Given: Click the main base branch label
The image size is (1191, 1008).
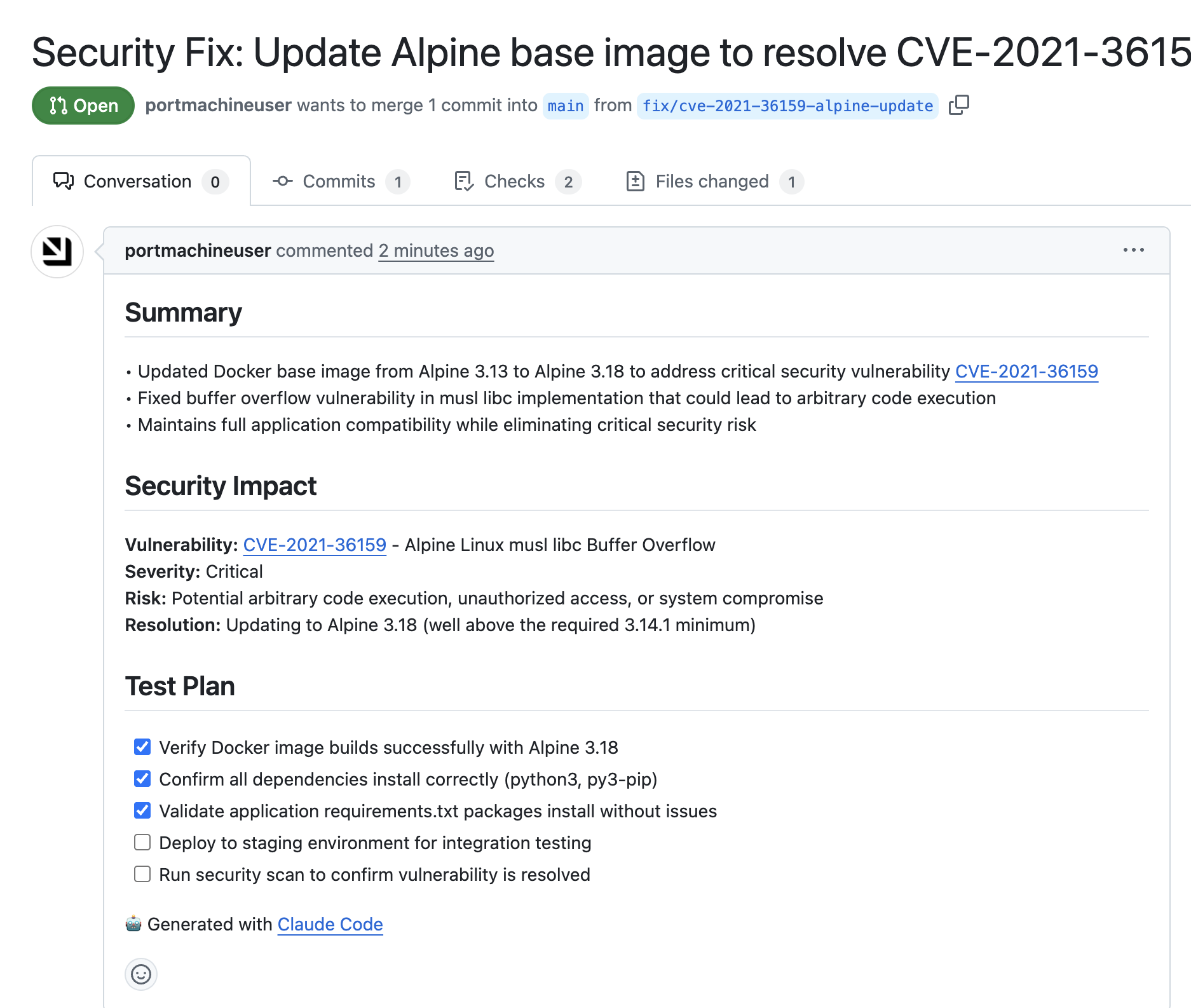Looking at the screenshot, I should (x=565, y=106).
